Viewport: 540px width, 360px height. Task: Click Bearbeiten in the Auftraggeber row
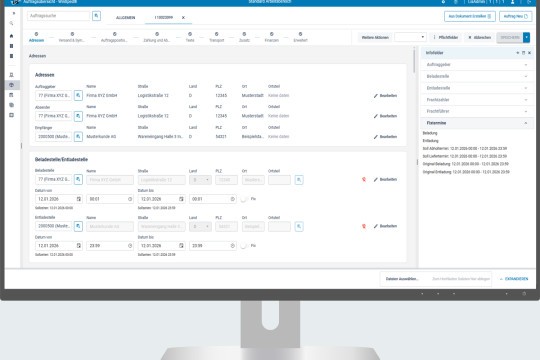pyautogui.click(x=385, y=95)
